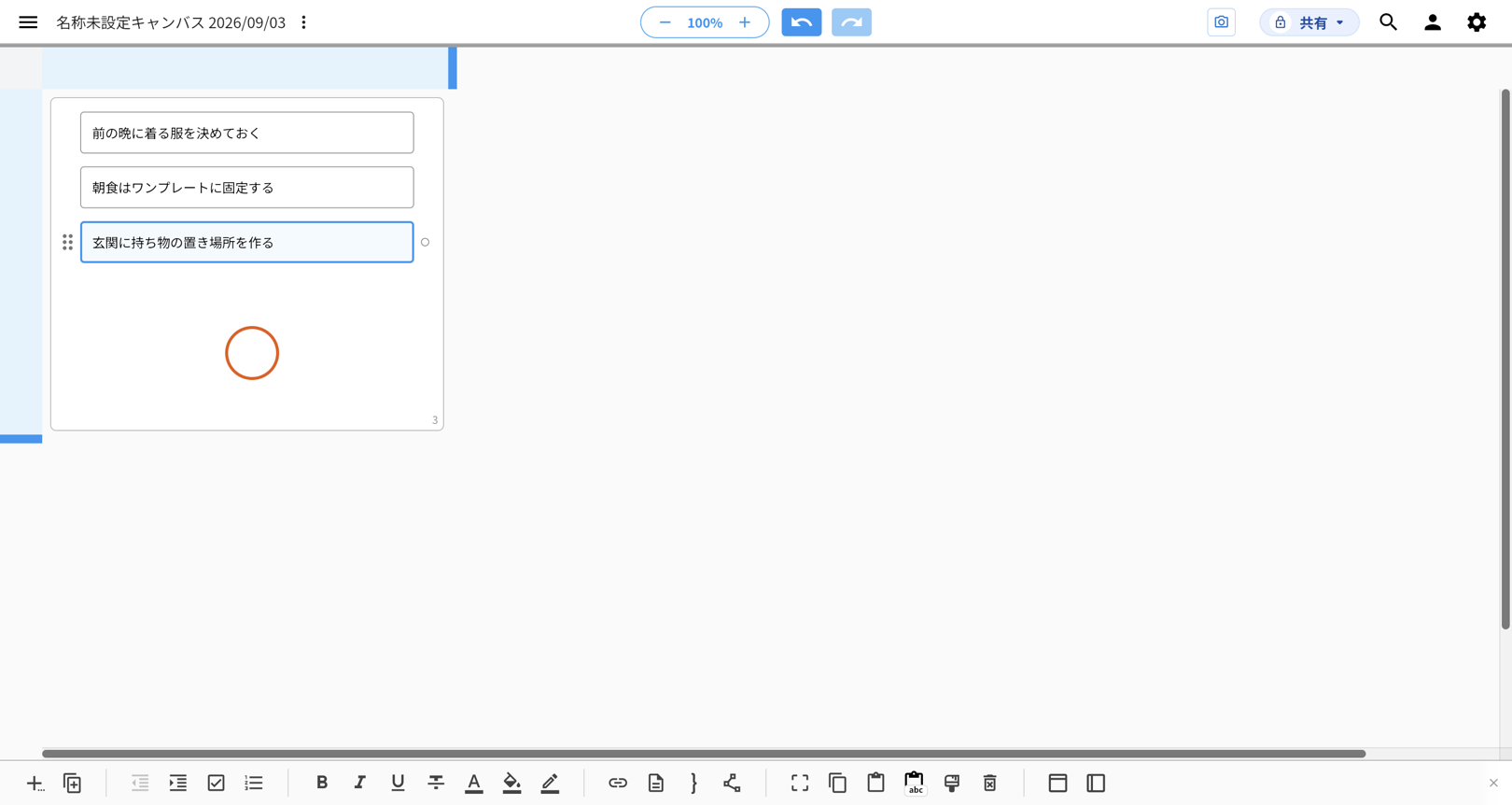1512x805 pixels.
Task: Select the highlighter pen tool
Action: pyautogui.click(x=550, y=784)
